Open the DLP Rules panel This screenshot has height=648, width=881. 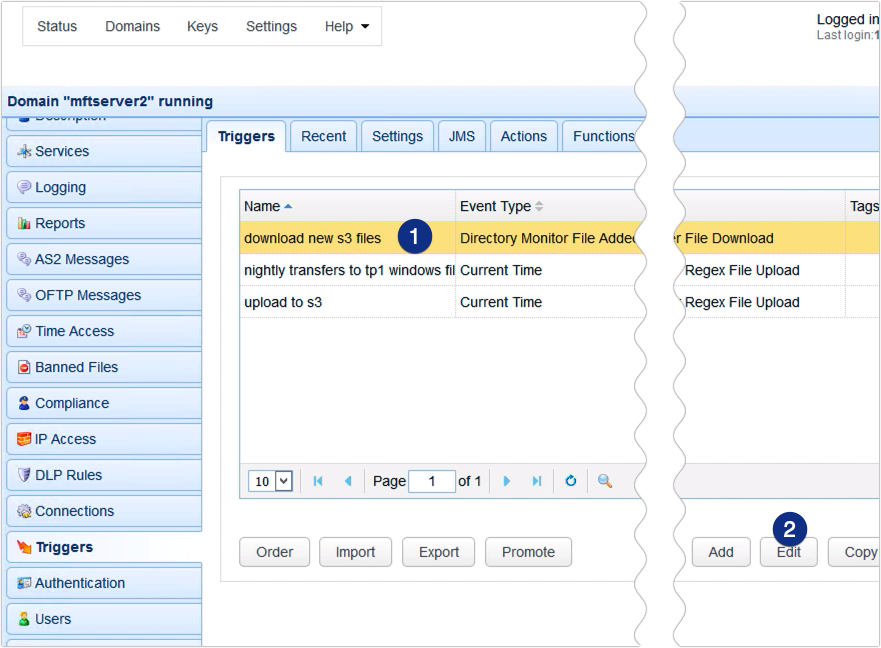(x=66, y=475)
